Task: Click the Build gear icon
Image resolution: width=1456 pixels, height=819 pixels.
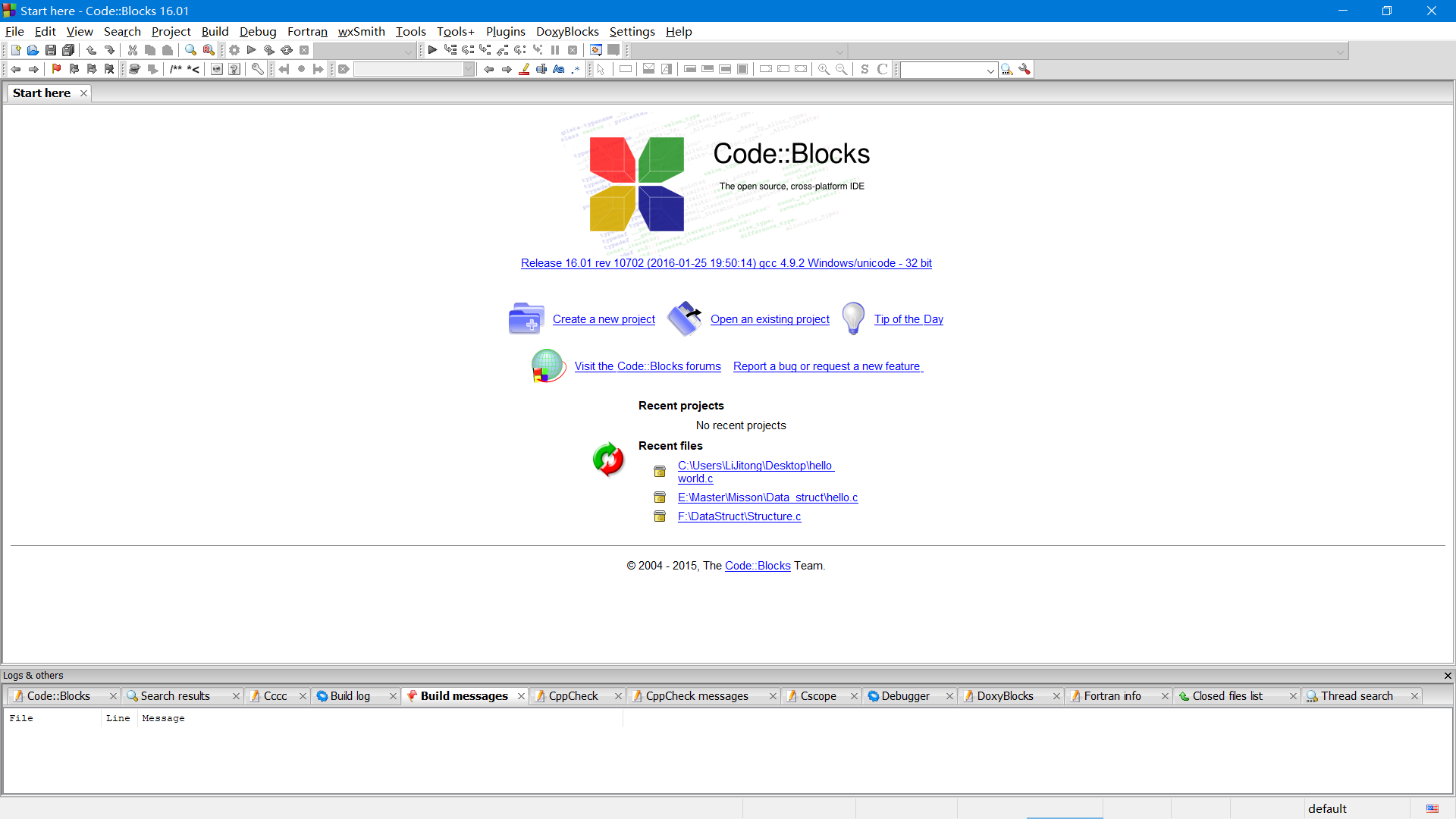Action: (234, 50)
